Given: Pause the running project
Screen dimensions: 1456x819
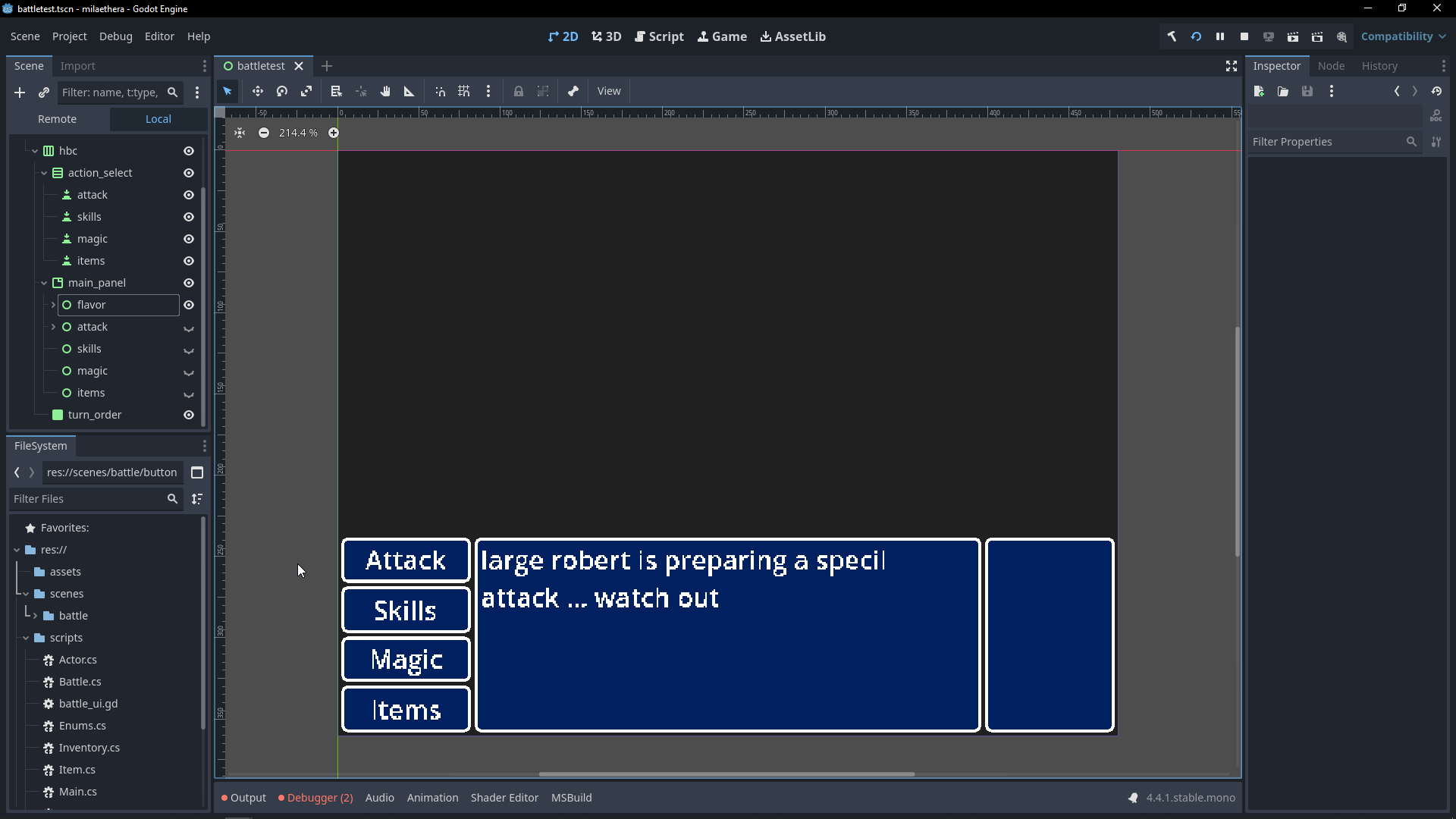Looking at the screenshot, I should coord(1220,36).
